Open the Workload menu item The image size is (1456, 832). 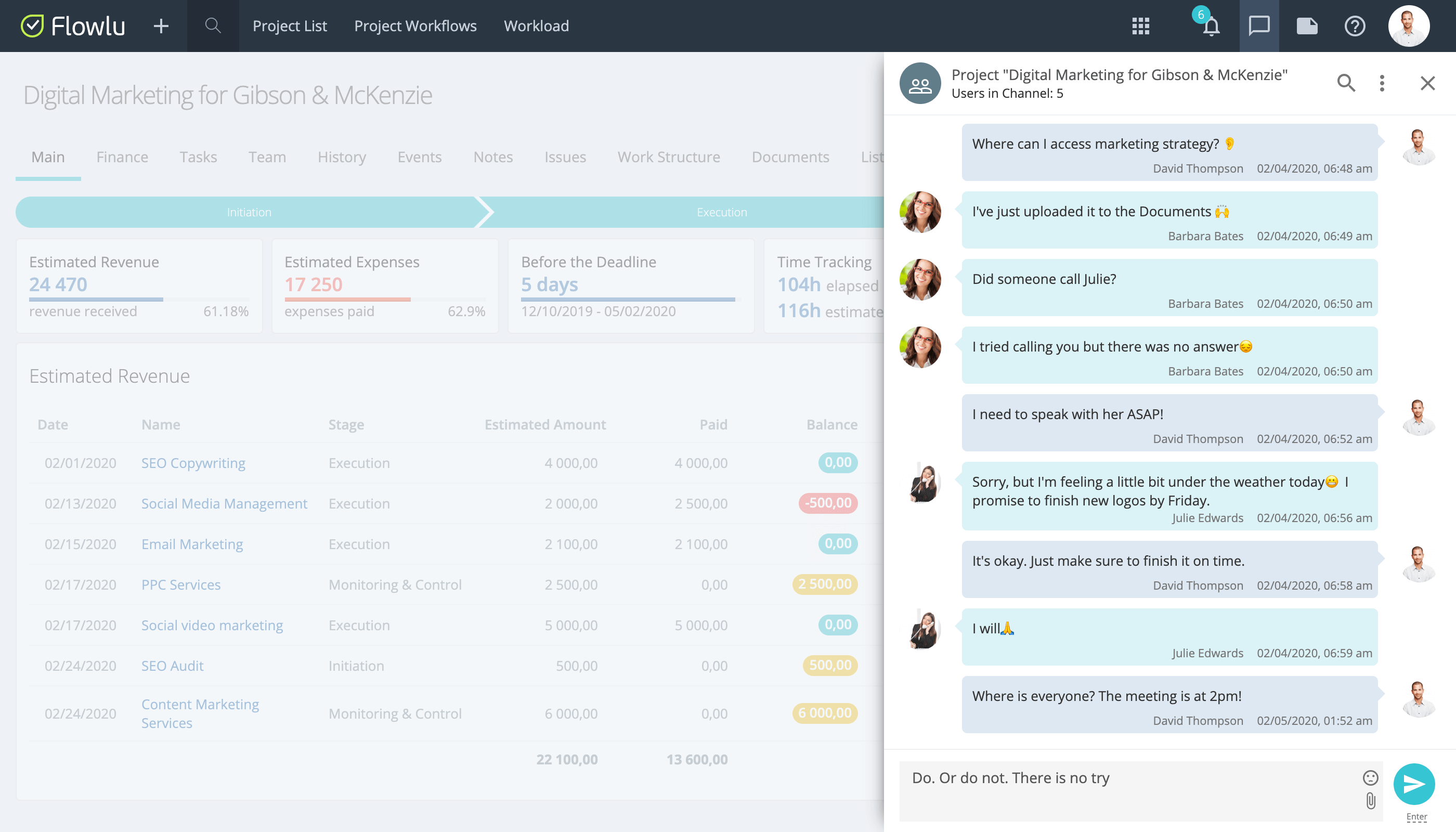(536, 25)
